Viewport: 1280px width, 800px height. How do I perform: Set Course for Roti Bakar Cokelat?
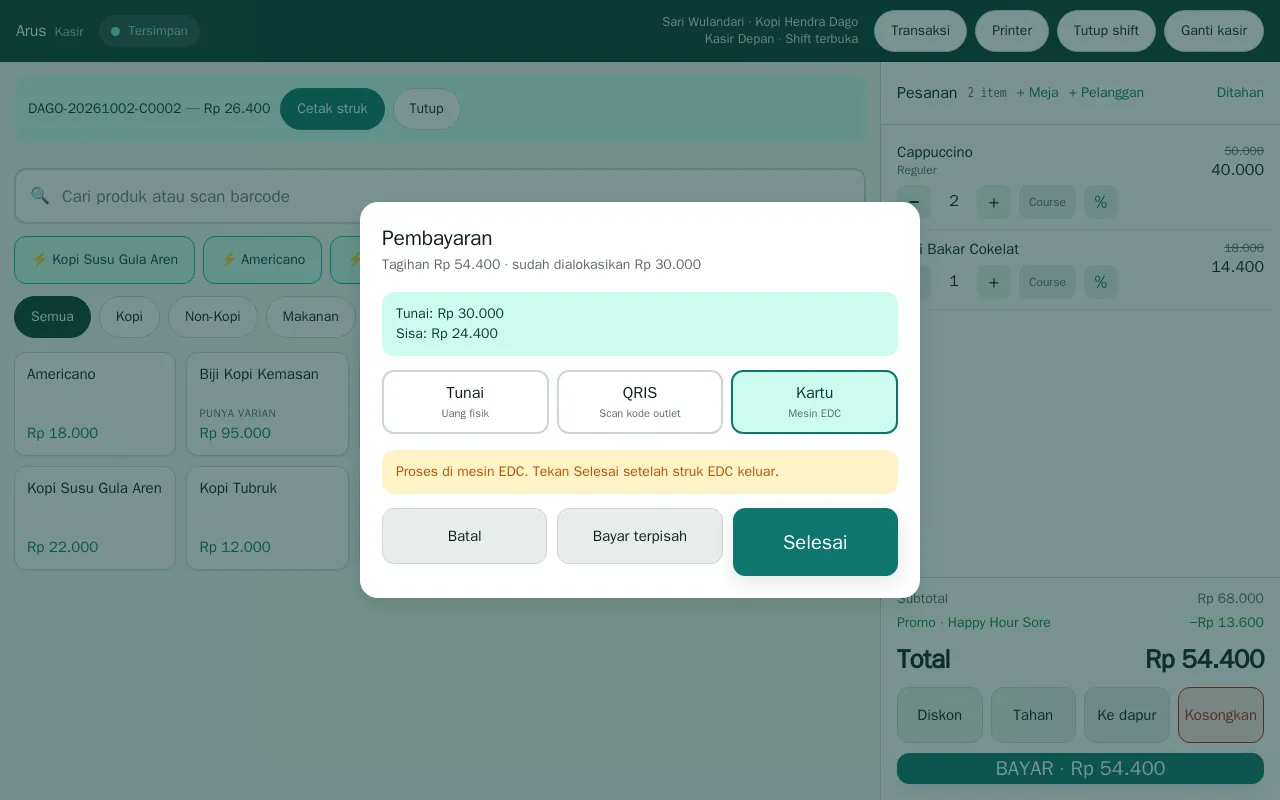(x=1047, y=282)
